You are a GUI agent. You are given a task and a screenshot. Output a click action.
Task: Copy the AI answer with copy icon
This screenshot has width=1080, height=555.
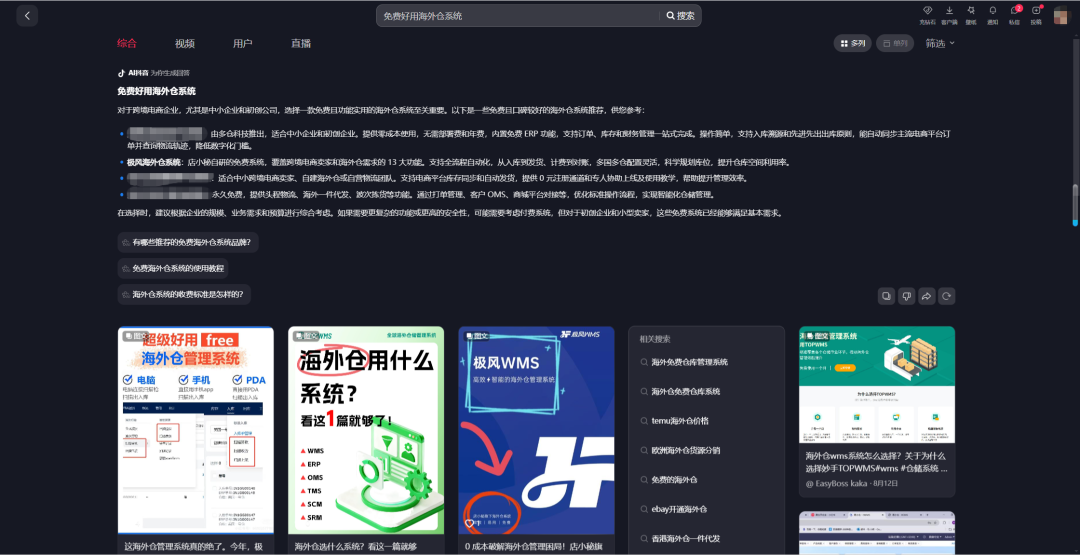(886, 296)
